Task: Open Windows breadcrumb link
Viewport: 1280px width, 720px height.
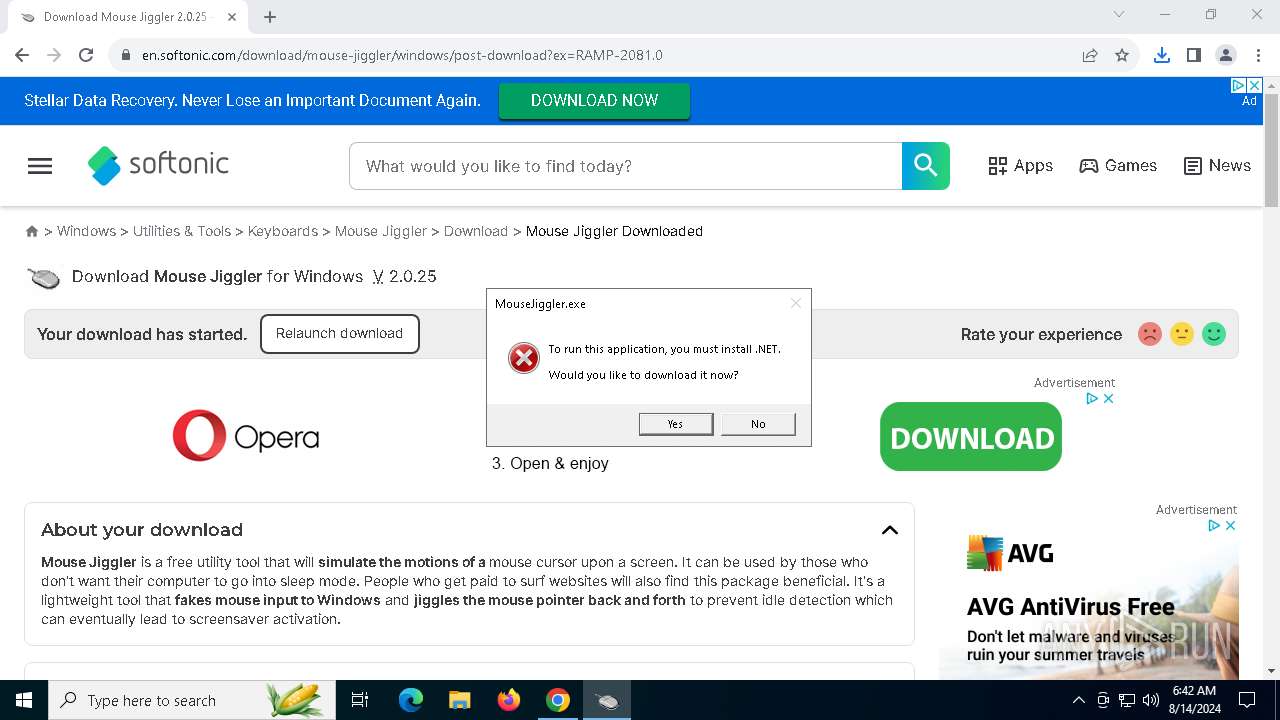Action: pyautogui.click(x=86, y=231)
